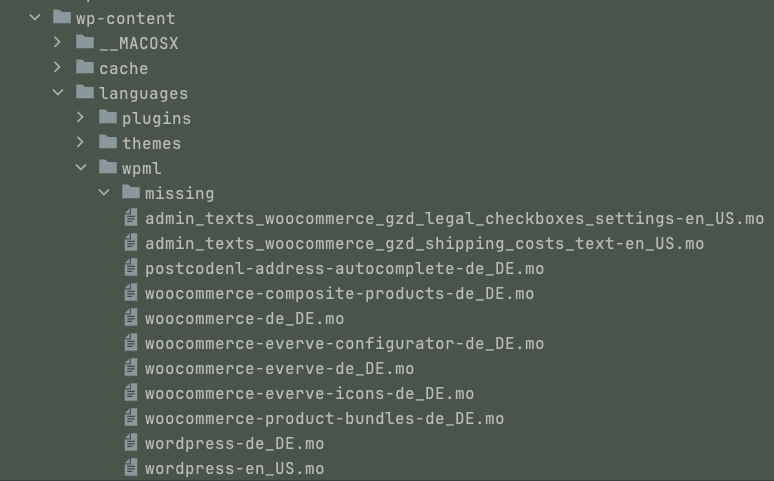Select admin_texts_woocommerce_gzd_shipping_costs_text-en_US.mo file
The height and width of the screenshot is (481, 774).
tap(425, 243)
